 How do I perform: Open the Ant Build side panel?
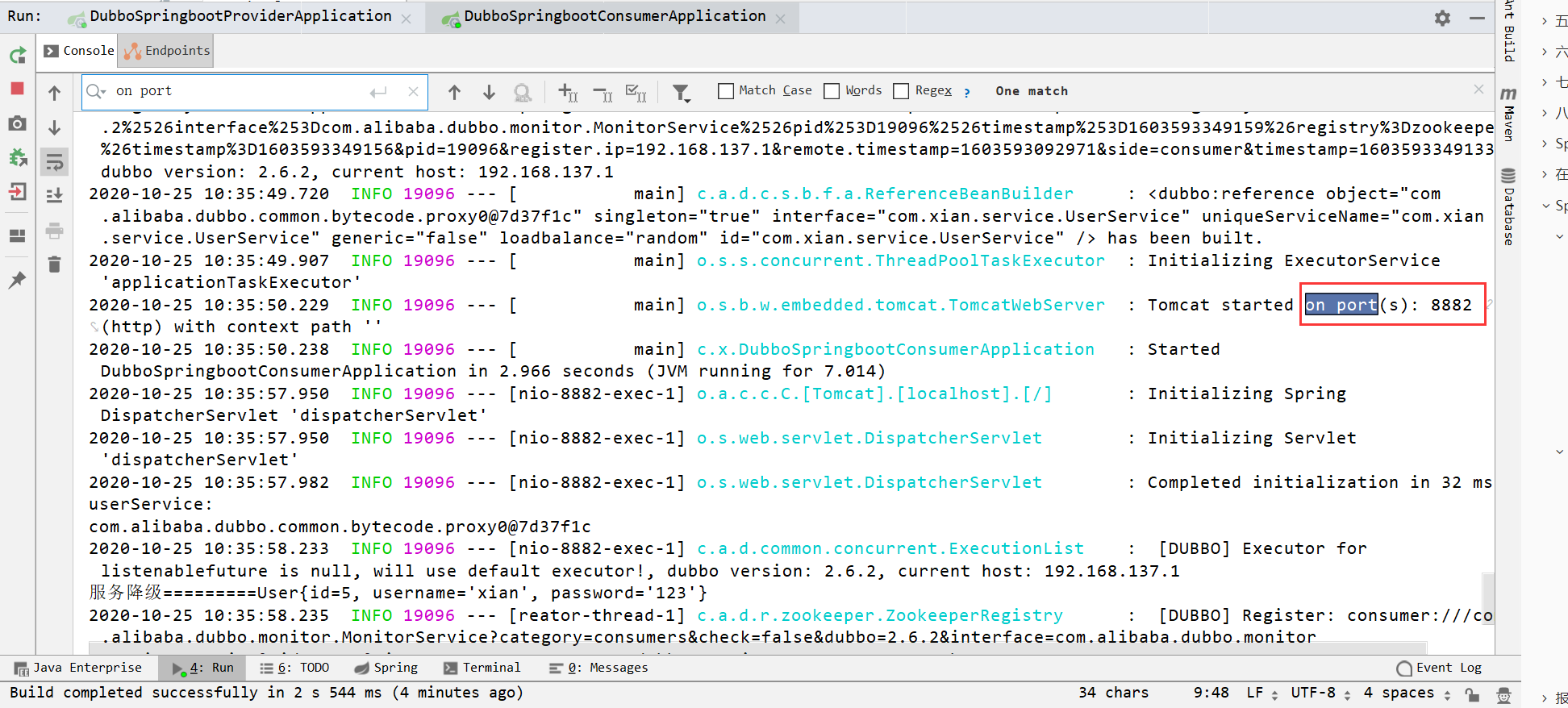coord(1508,31)
